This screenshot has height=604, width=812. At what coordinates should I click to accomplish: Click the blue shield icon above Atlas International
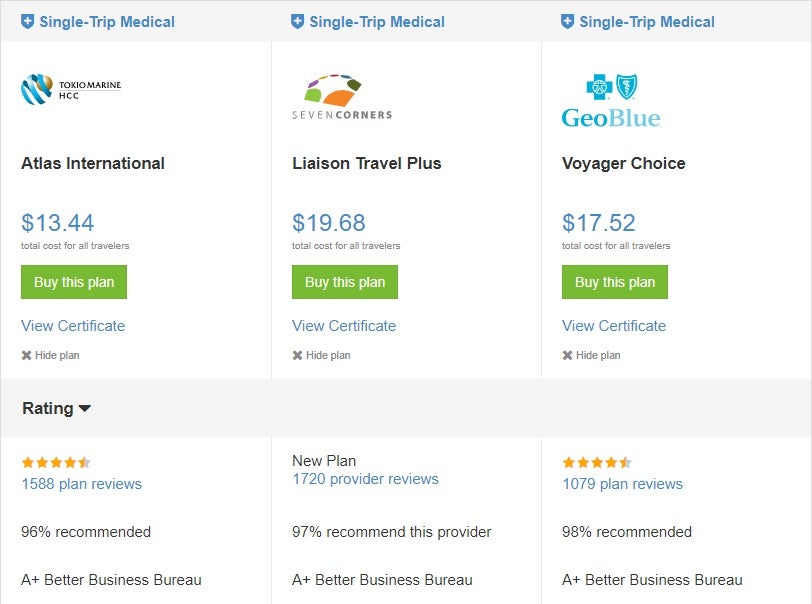pos(28,21)
